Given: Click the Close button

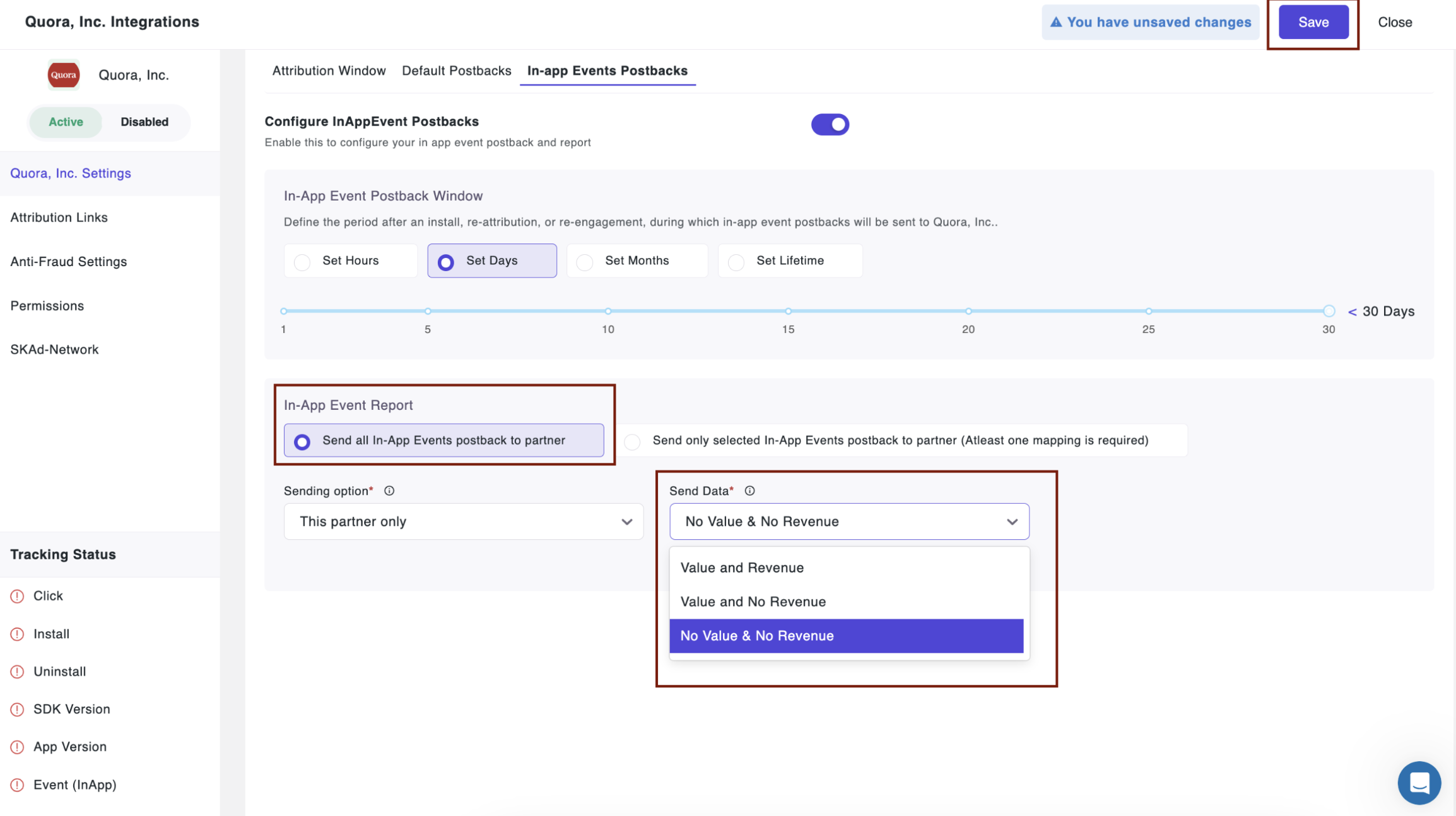Looking at the screenshot, I should pyautogui.click(x=1395, y=22).
